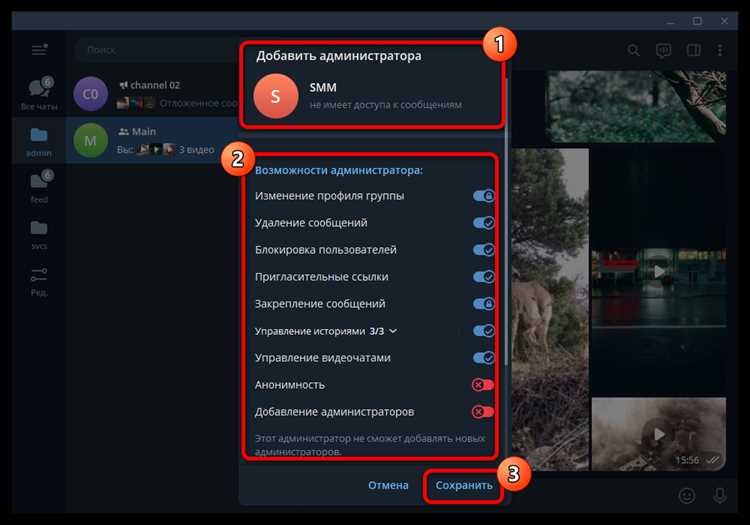
Task: Toggle Ban users permission switch
Action: [484, 250]
